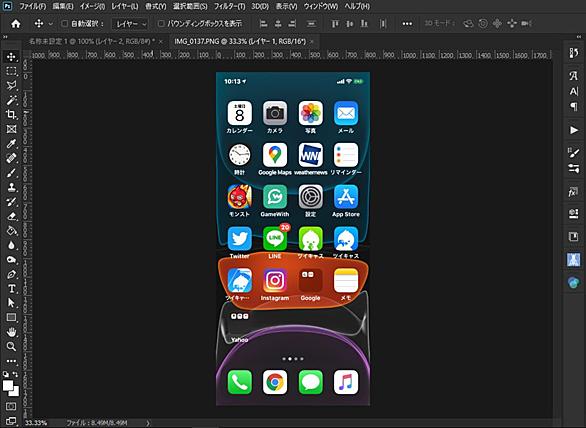Open more align options ellipsis button

tap(407, 24)
